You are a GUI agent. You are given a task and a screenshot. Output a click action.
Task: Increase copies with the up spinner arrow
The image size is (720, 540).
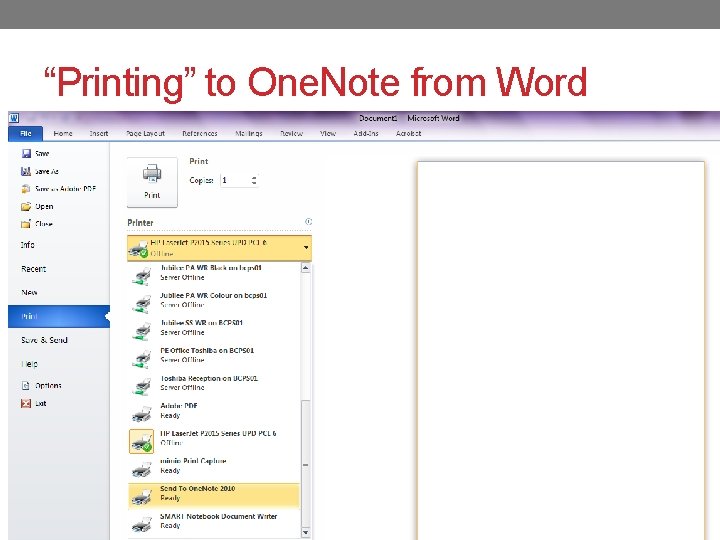[254, 177]
